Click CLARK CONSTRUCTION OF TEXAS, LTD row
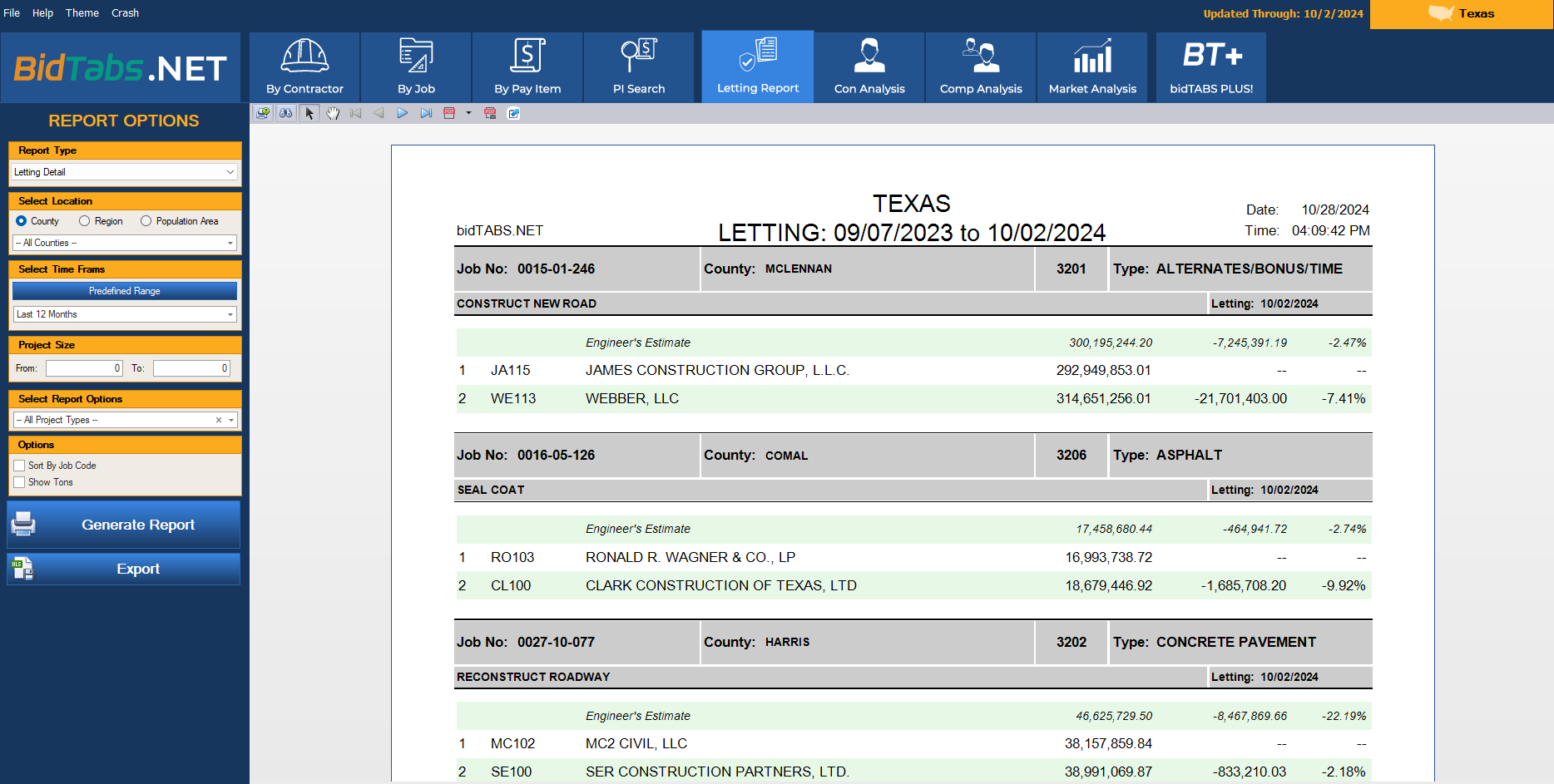 [913, 585]
